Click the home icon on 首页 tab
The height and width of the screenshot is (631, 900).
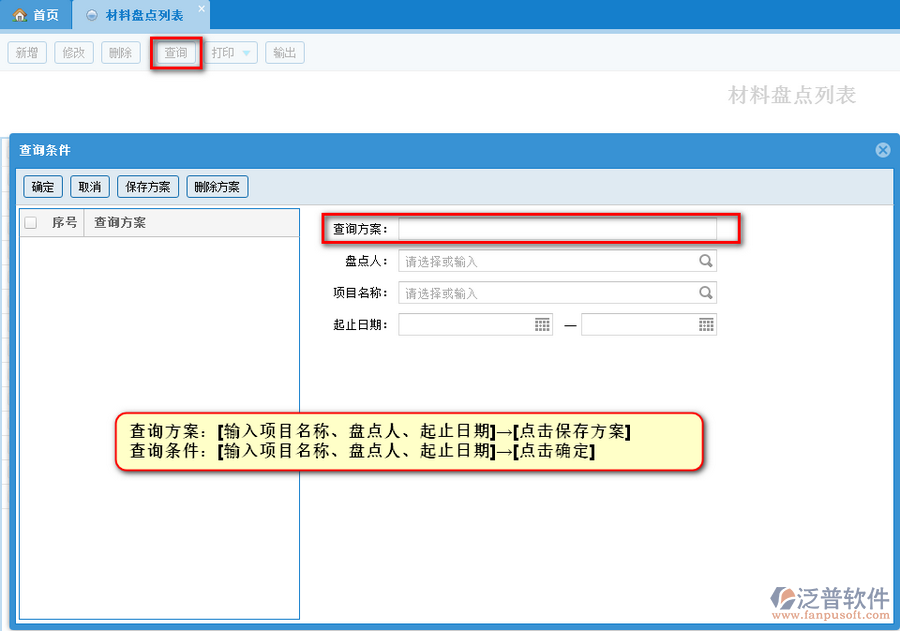coord(19,15)
